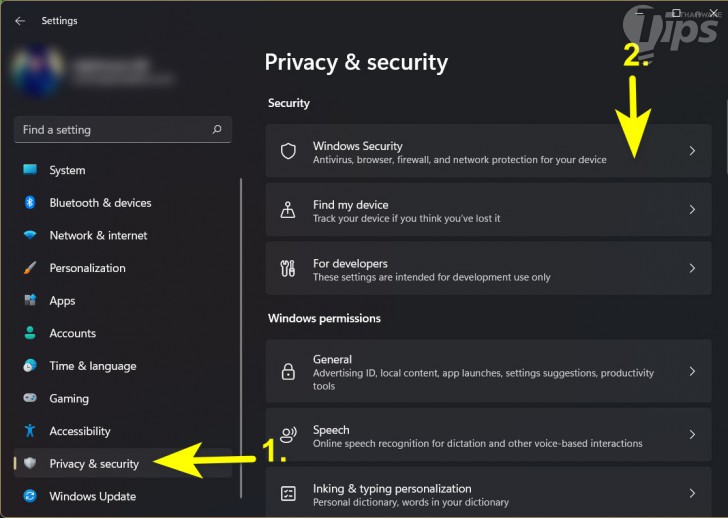Click the Windows permissions heading
728x518 pixels.
324,318
